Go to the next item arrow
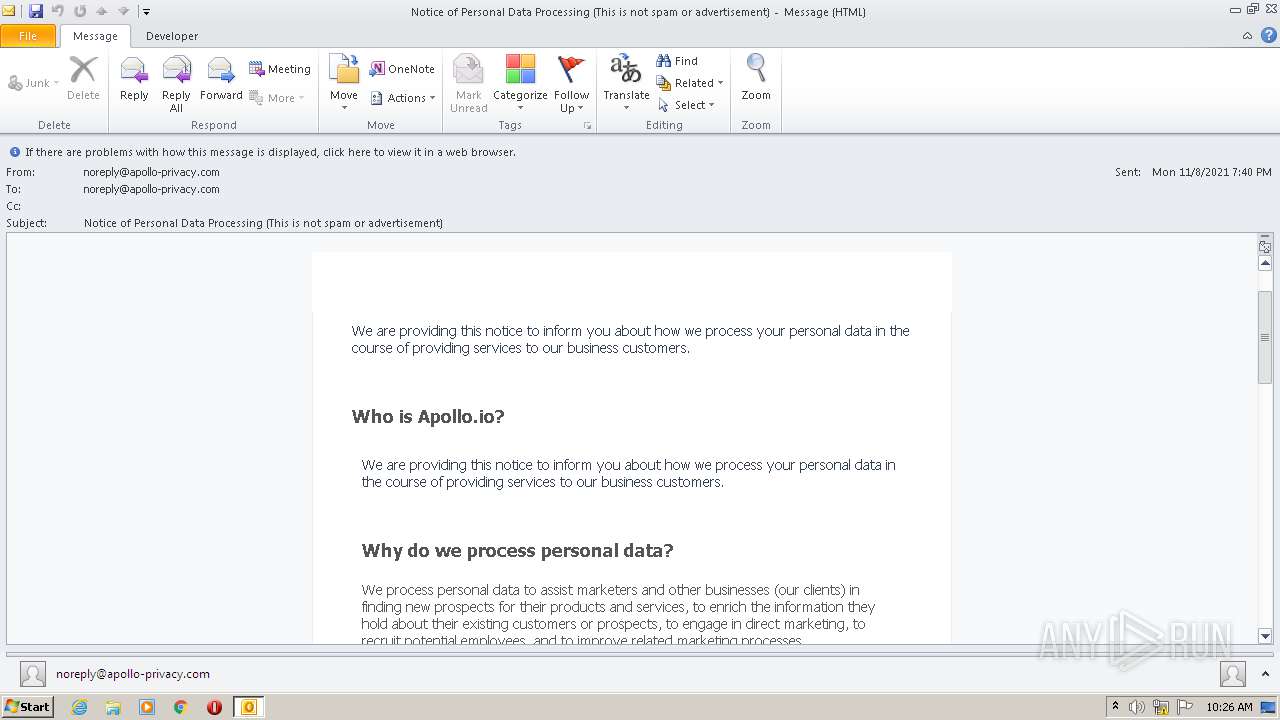Image resolution: width=1280 pixels, height=720 pixels. 123,11
